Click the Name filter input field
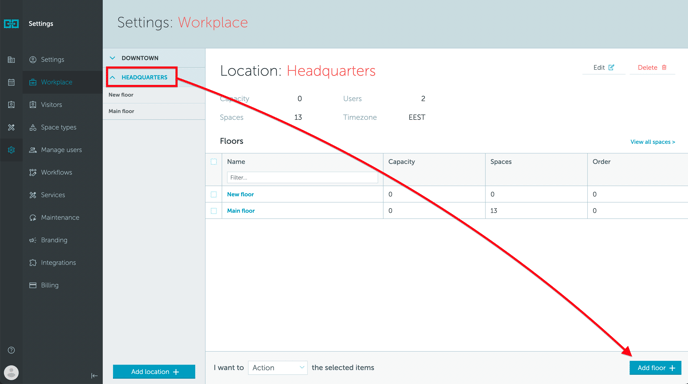Viewport: 688px width, 384px height. pyautogui.click(x=302, y=177)
